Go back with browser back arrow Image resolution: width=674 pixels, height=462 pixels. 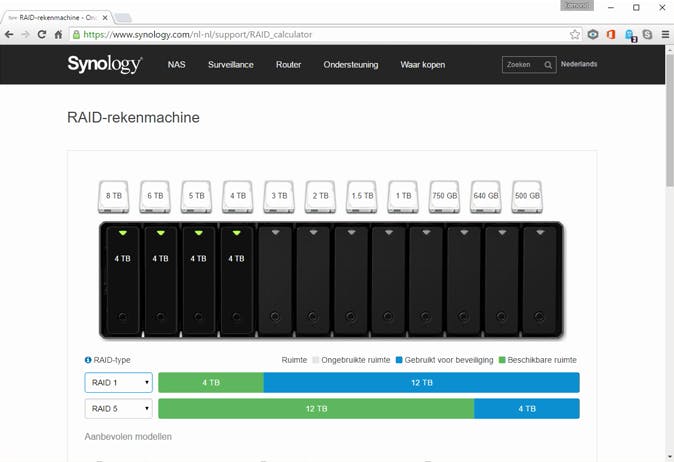(x=9, y=34)
